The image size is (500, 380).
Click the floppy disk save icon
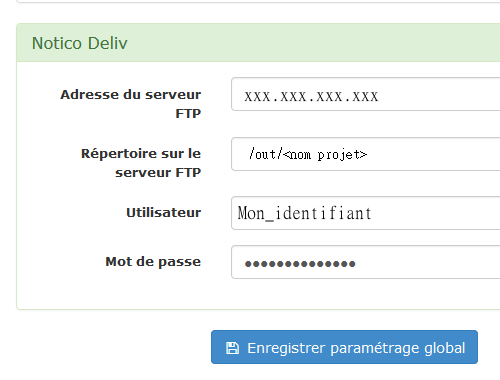[x=232, y=348]
